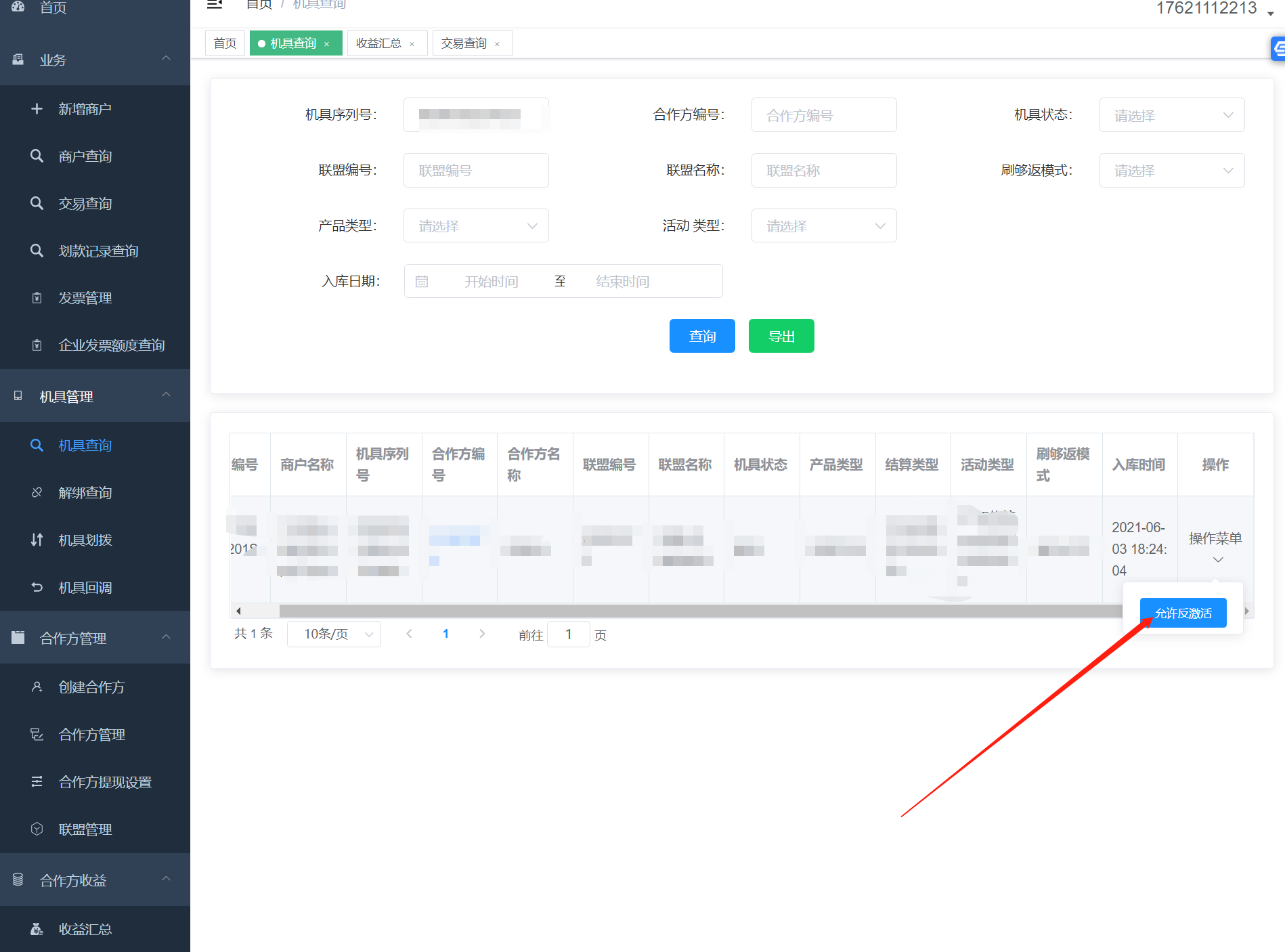
Task: Click the blue 查询 button
Action: [702, 337]
